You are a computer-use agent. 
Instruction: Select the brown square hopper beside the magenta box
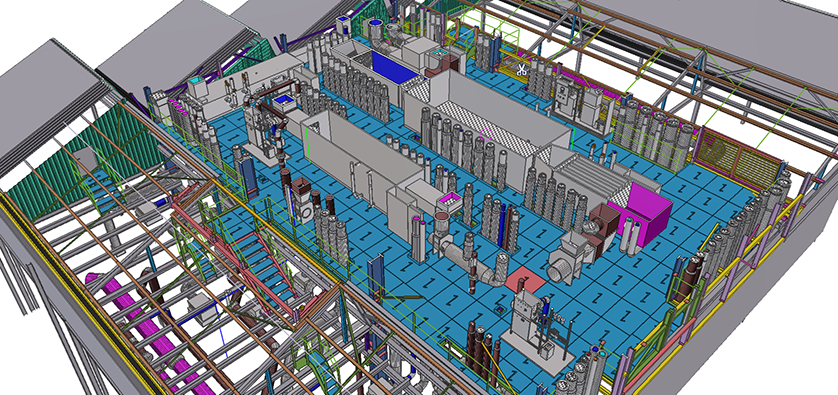tap(604, 219)
